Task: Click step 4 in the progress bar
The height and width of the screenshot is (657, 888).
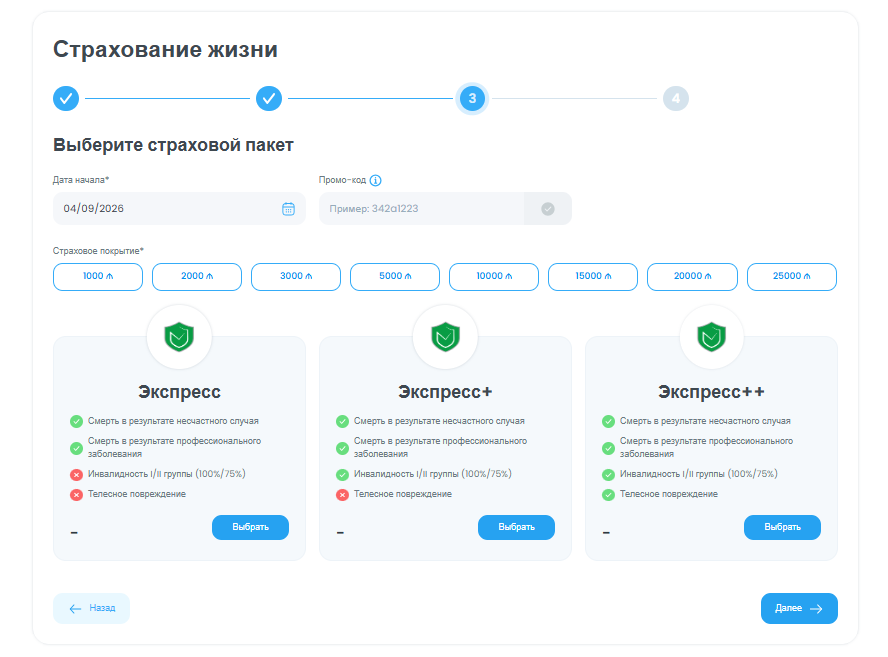Action: tap(675, 99)
